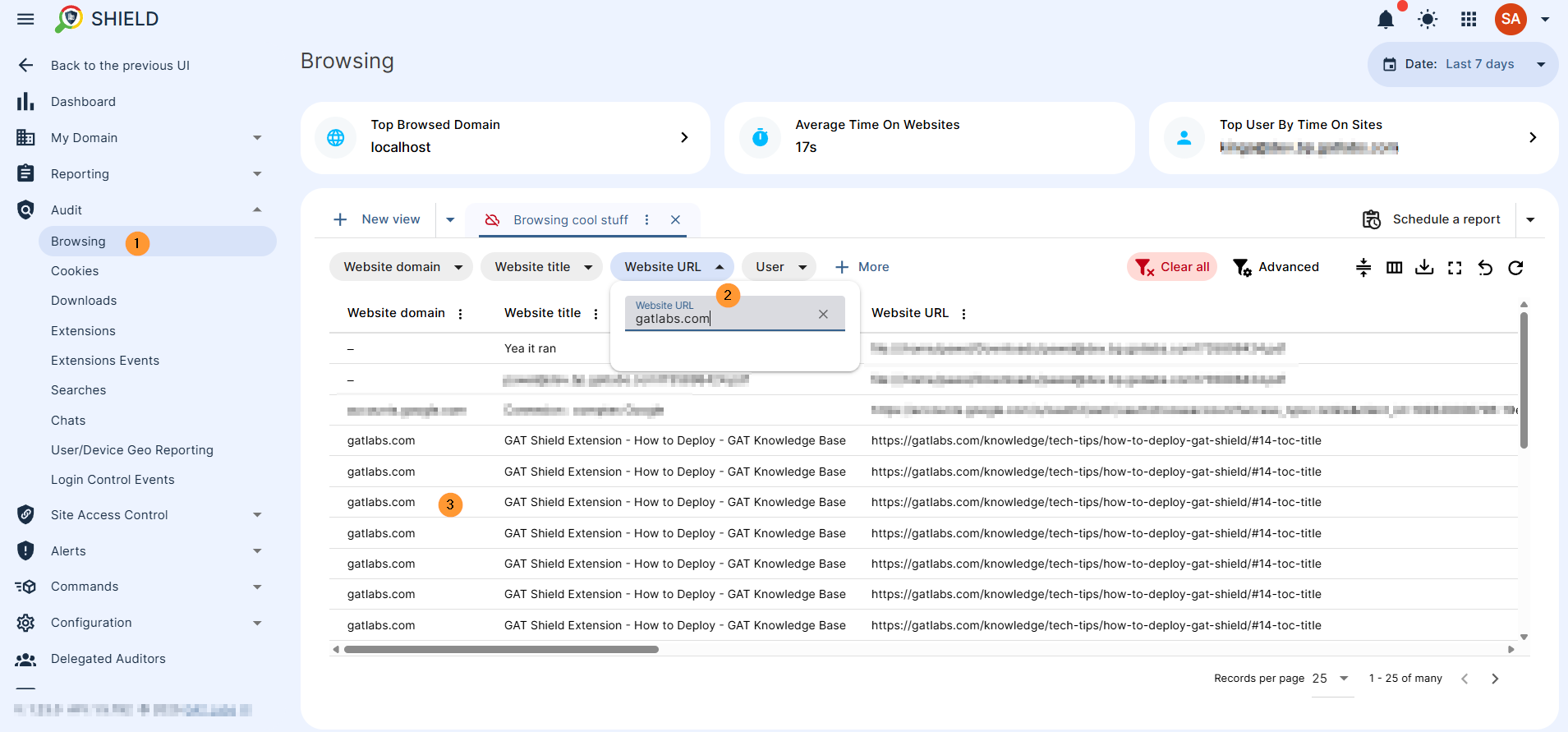Open the Chats audit page

[x=68, y=421]
